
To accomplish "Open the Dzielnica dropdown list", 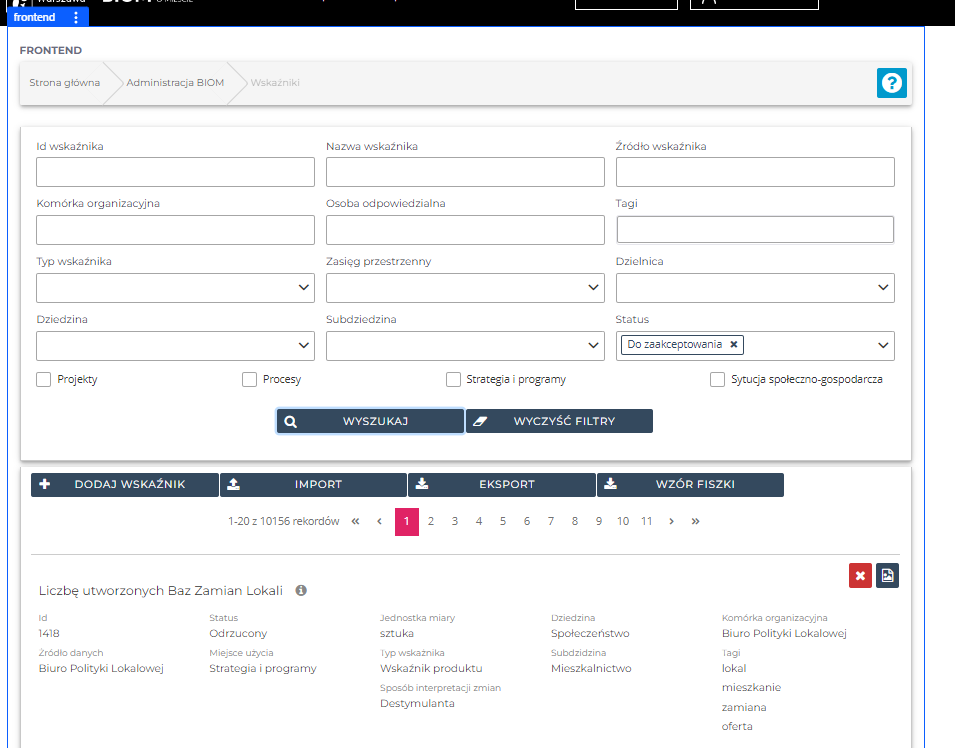I will click(x=755, y=288).
